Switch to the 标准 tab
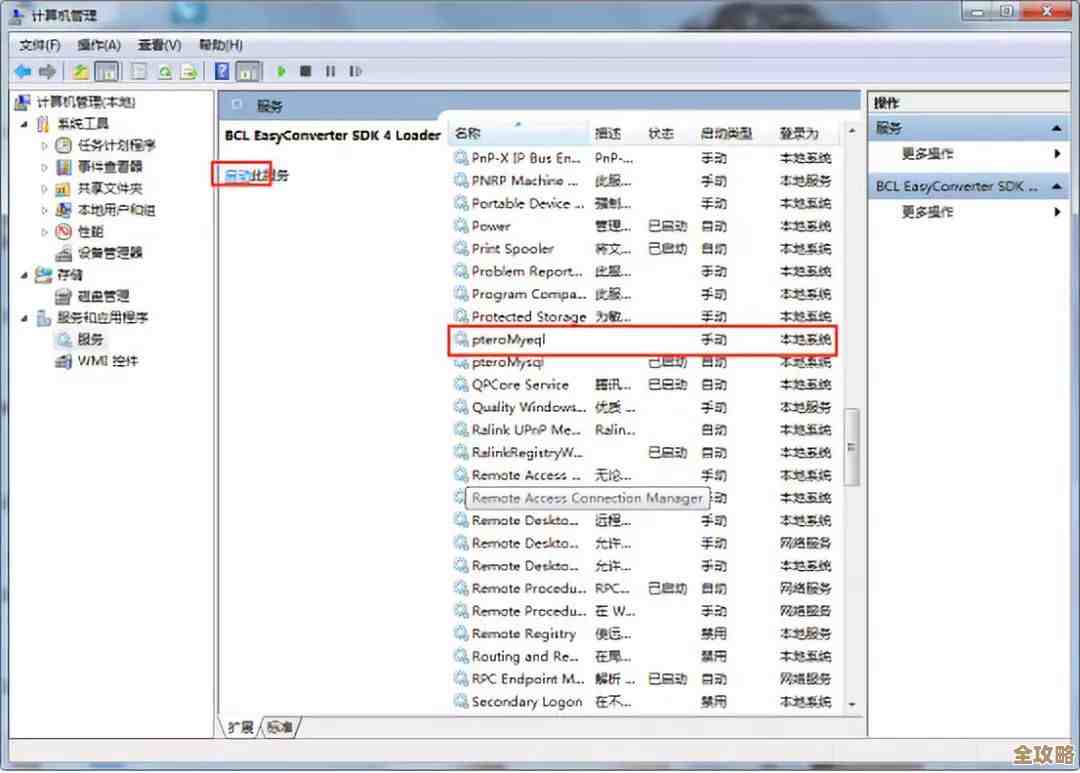 click(281, 727)
